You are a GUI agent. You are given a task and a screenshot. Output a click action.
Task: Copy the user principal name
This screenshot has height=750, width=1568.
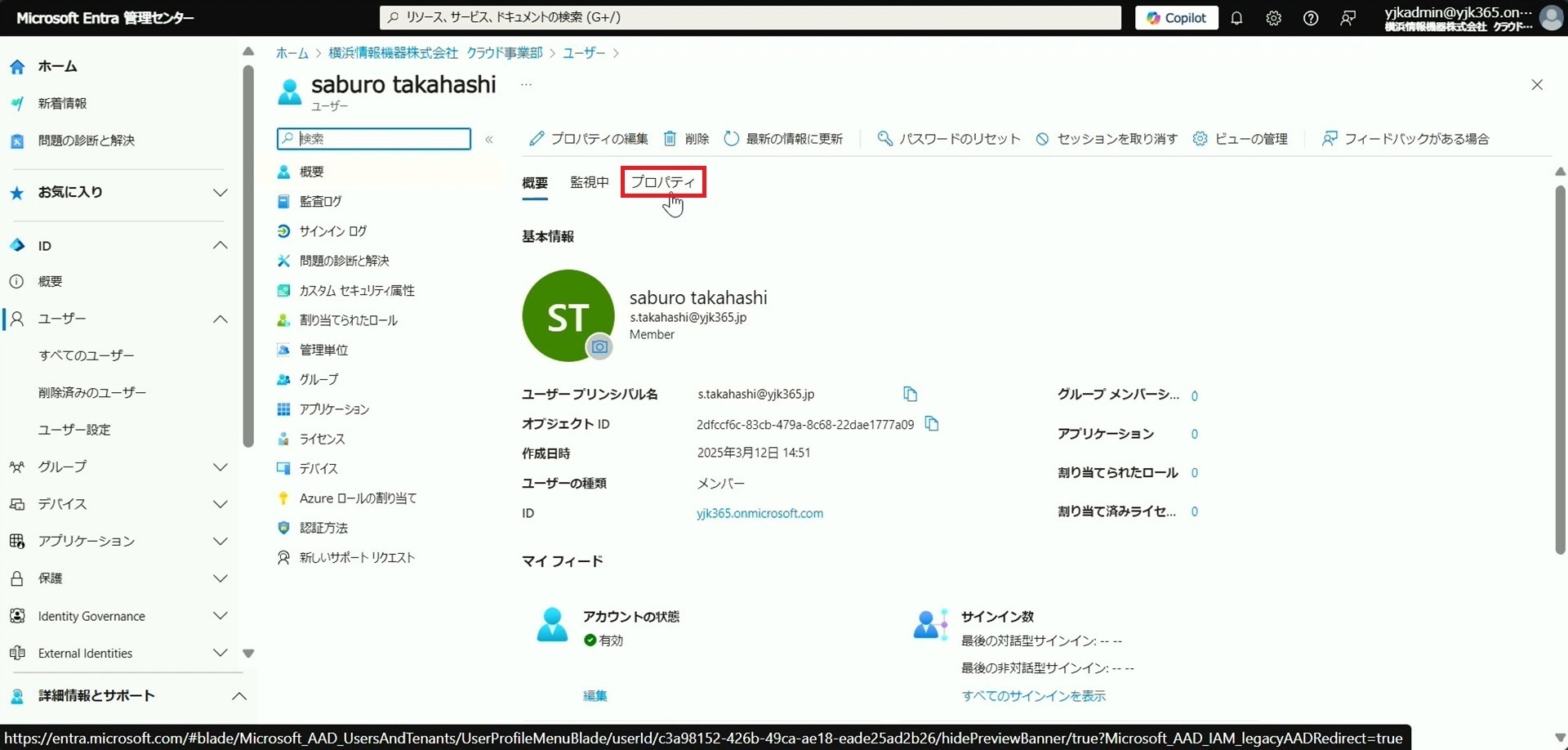pyautogui.click(x=910, y=395)
